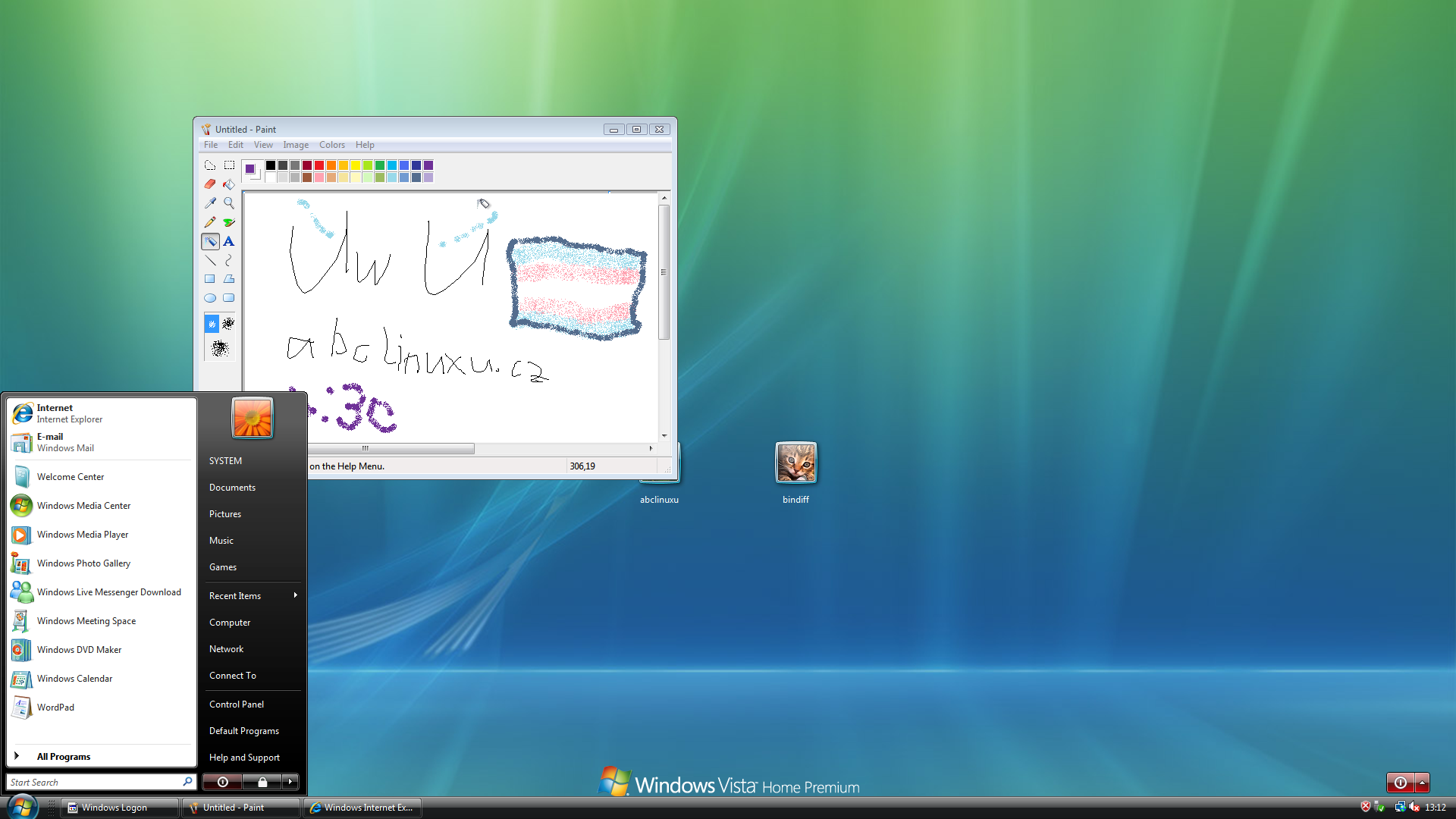This screenshot has height=819, width=1456.
Task: Open the Colors menu in Paint
Action: 331,145
